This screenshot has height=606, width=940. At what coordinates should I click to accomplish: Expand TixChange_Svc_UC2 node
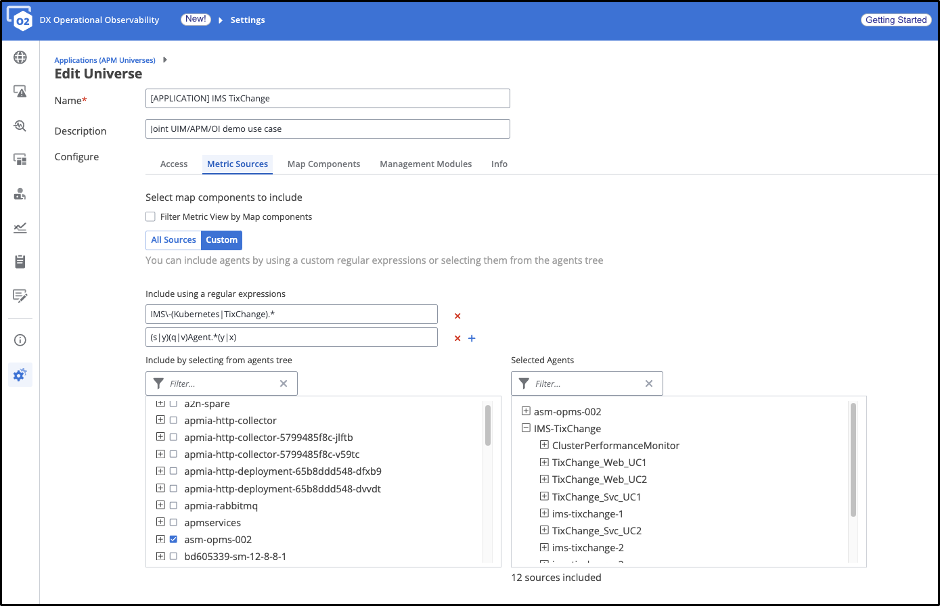[544, 530]
